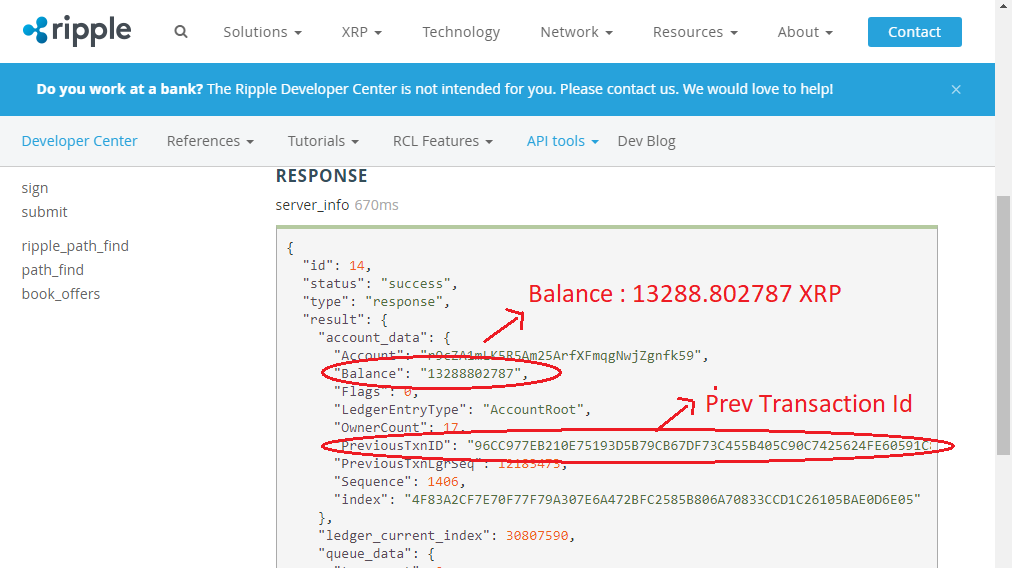
Task: Select ripple_path_find in sidebar
Action: (x=75, y=246)
